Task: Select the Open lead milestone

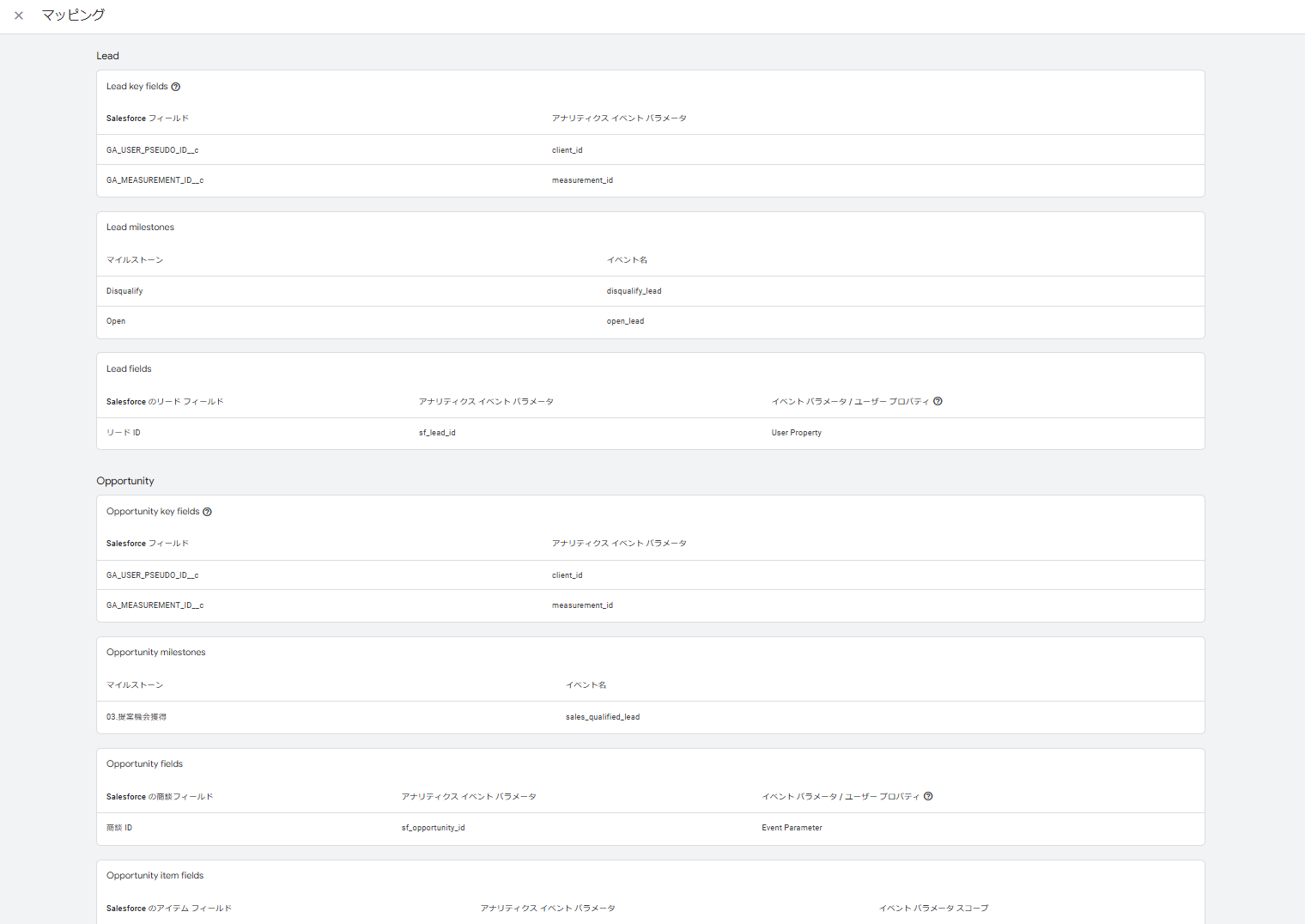Action: point(116,321)
